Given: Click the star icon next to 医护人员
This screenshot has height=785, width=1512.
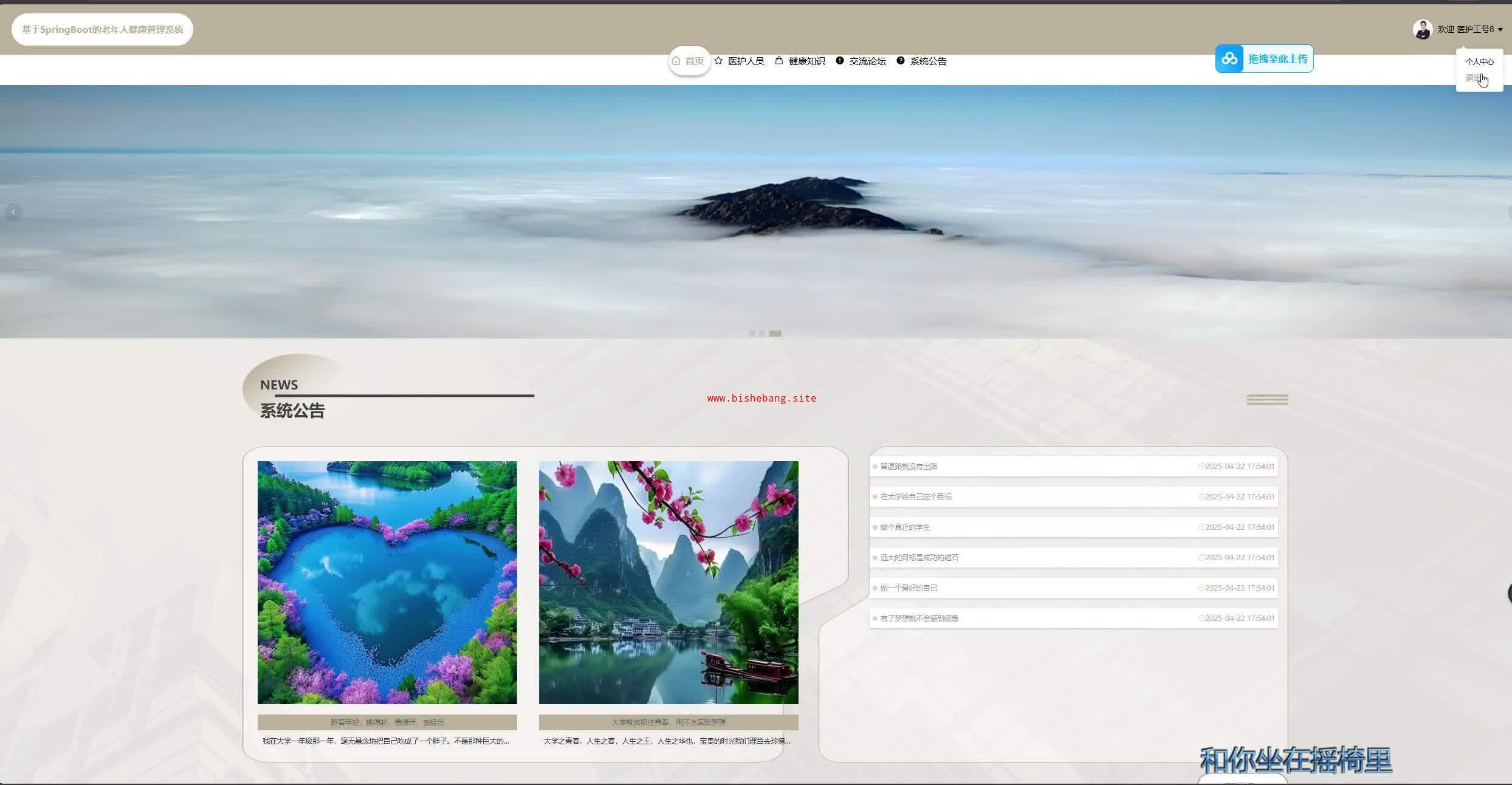Looking at the screenshot, I should pos(718,61).
